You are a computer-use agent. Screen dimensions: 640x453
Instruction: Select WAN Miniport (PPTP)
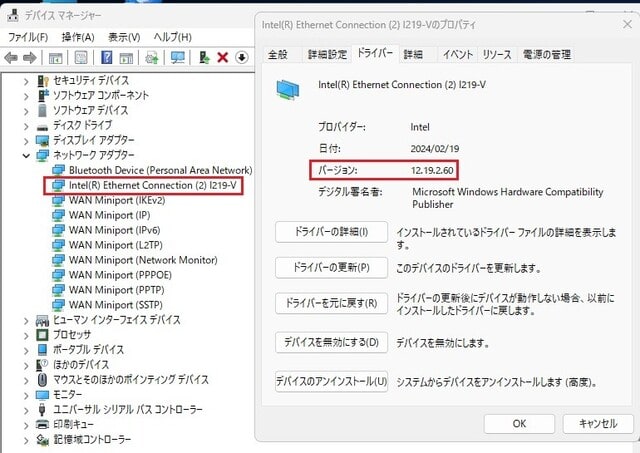tap(117, 290)
